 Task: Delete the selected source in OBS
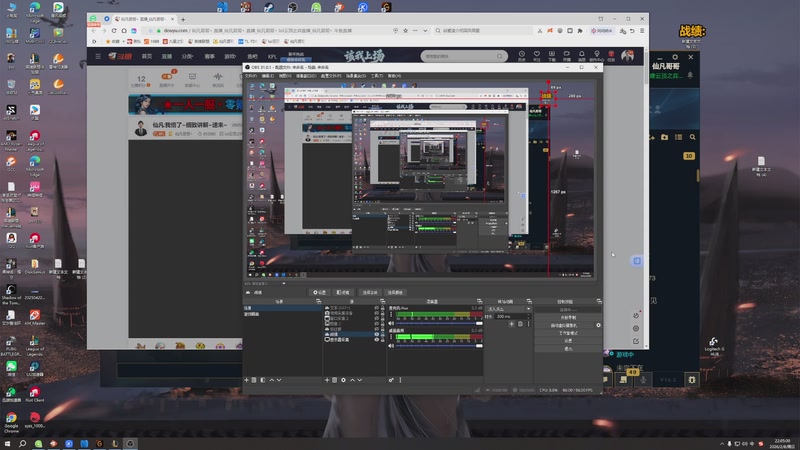coord(335,380)
